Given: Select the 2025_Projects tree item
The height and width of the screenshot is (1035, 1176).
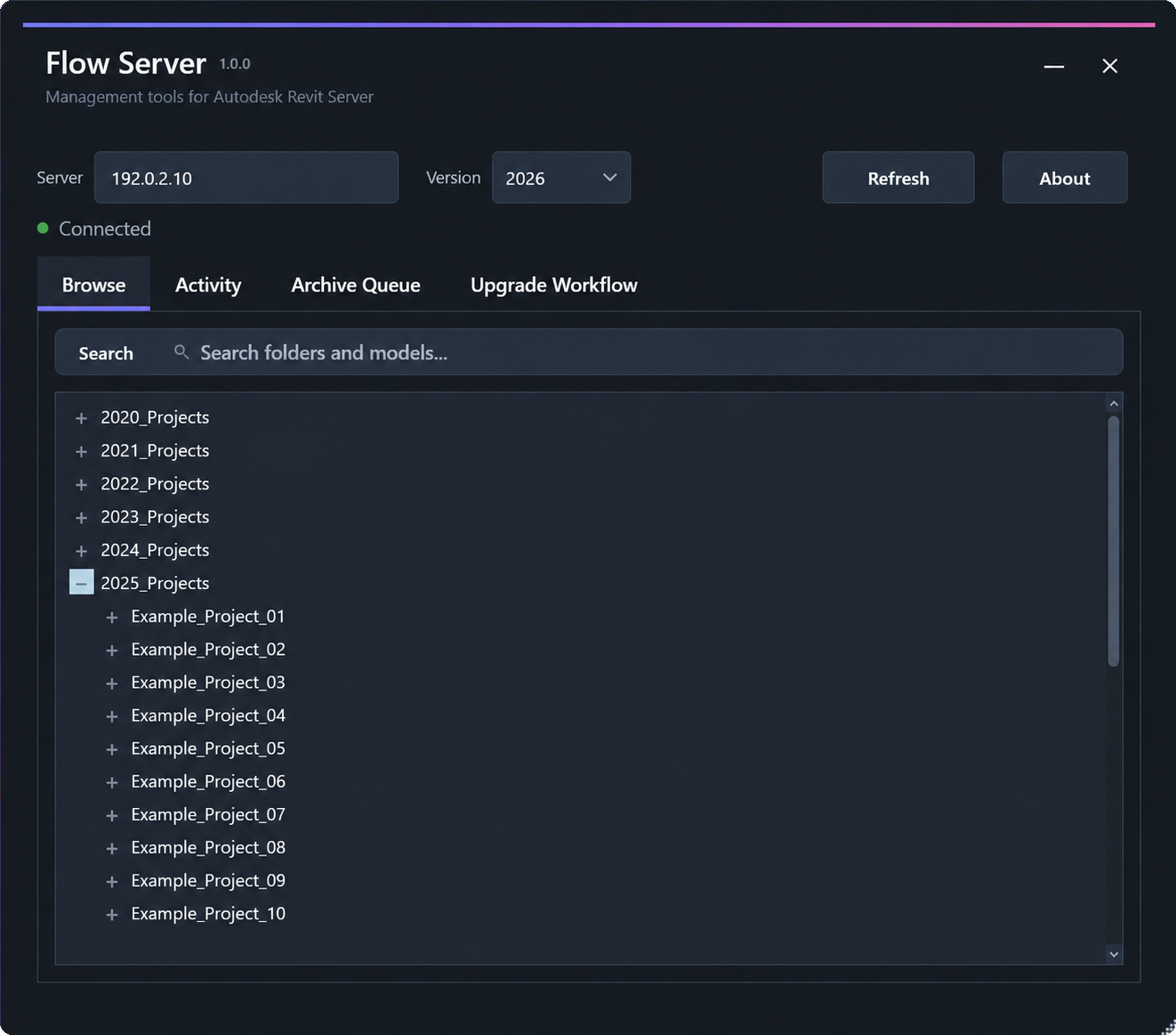Looking at the screenshot, I should pyautogui.click(x=155, y=583).
